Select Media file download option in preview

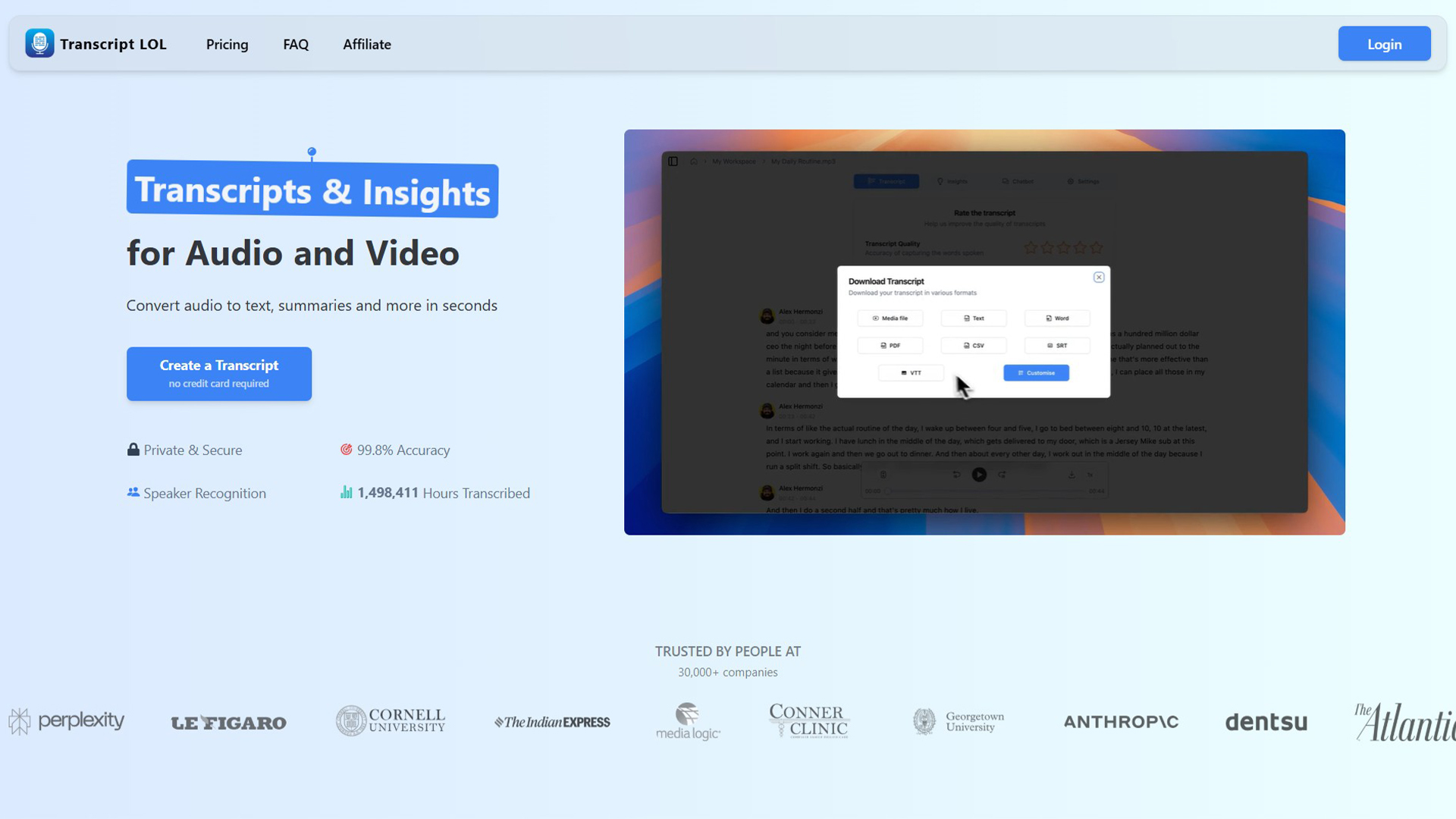point(890,318)
